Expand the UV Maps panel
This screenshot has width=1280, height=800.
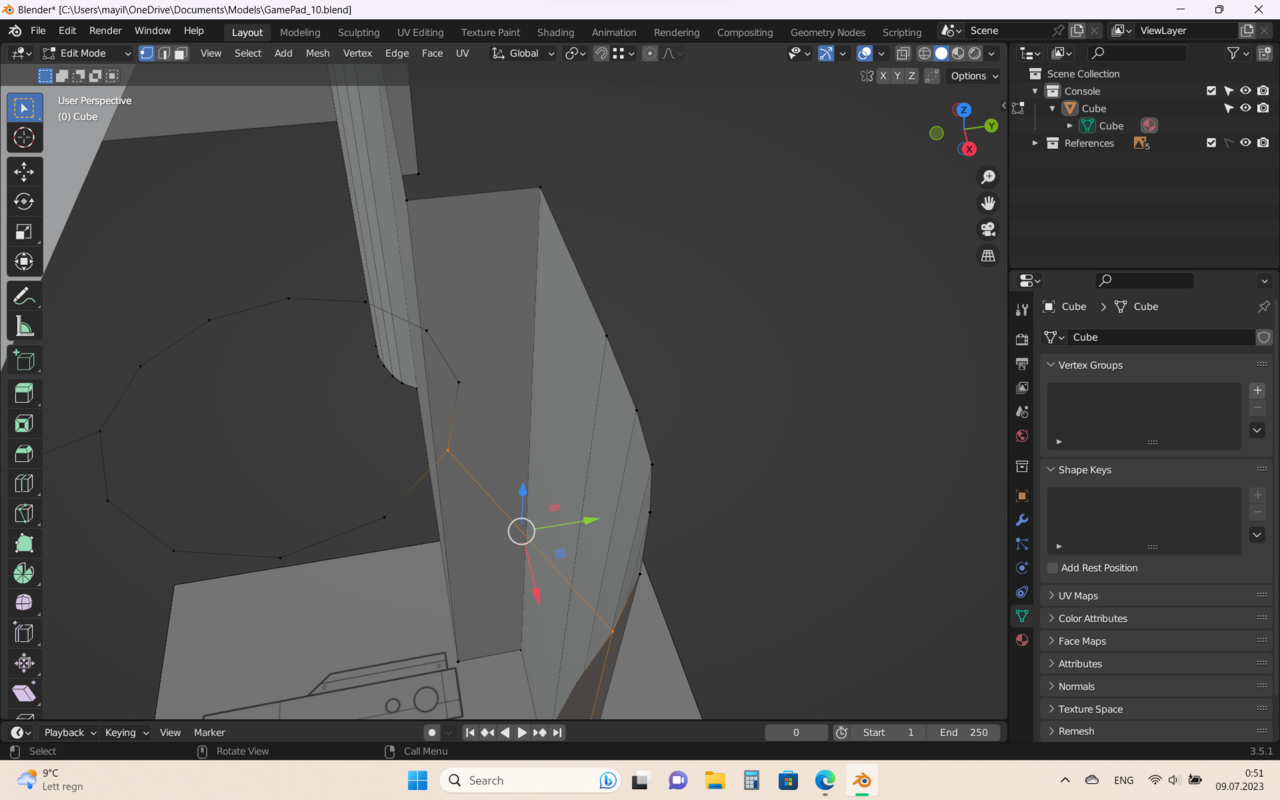(x=1078, y=596)
